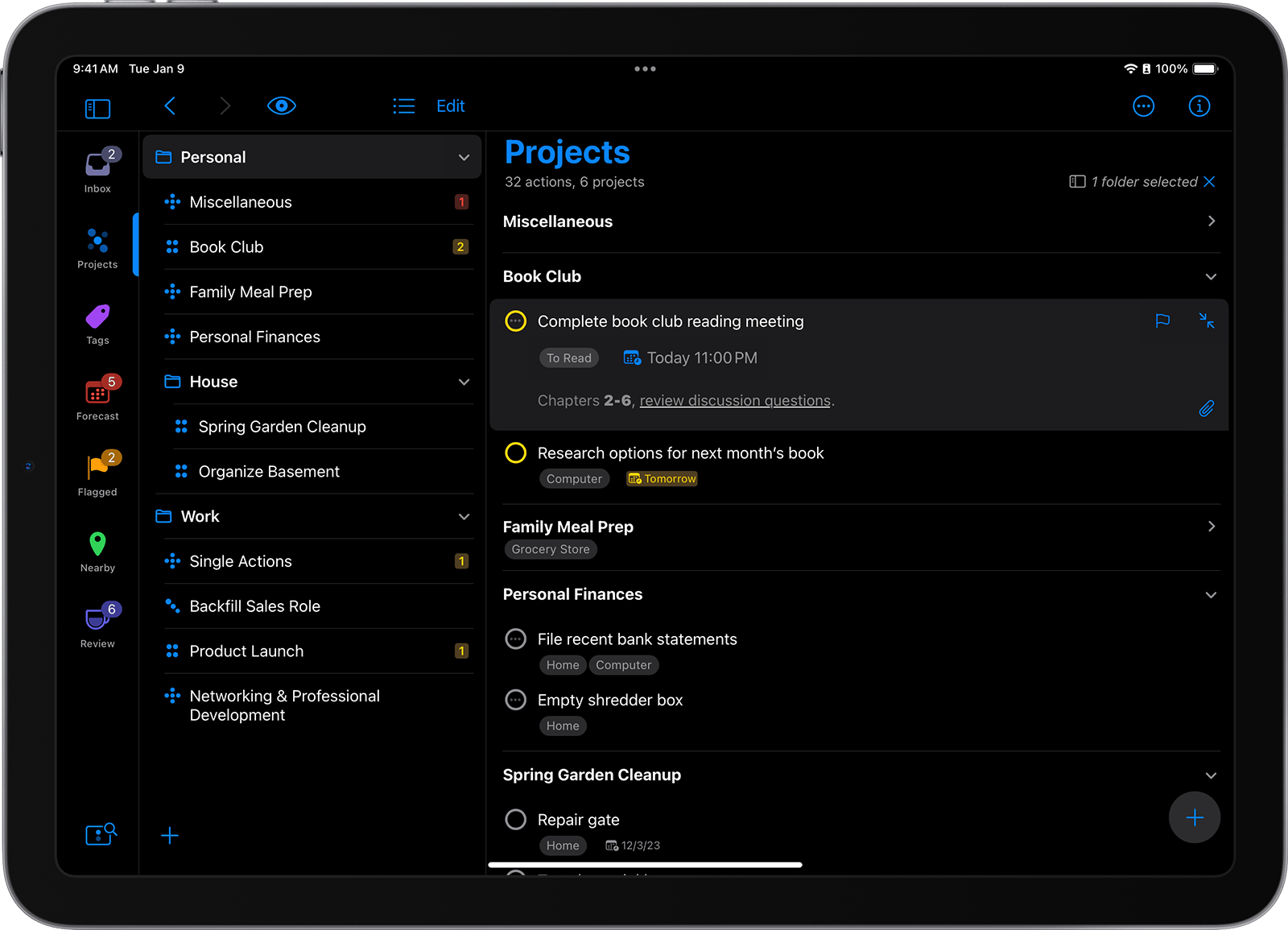The height and width of the screenshot is (930, 1288).
Task: Check off 'Empty shredder box'
Action: [515, 699]
